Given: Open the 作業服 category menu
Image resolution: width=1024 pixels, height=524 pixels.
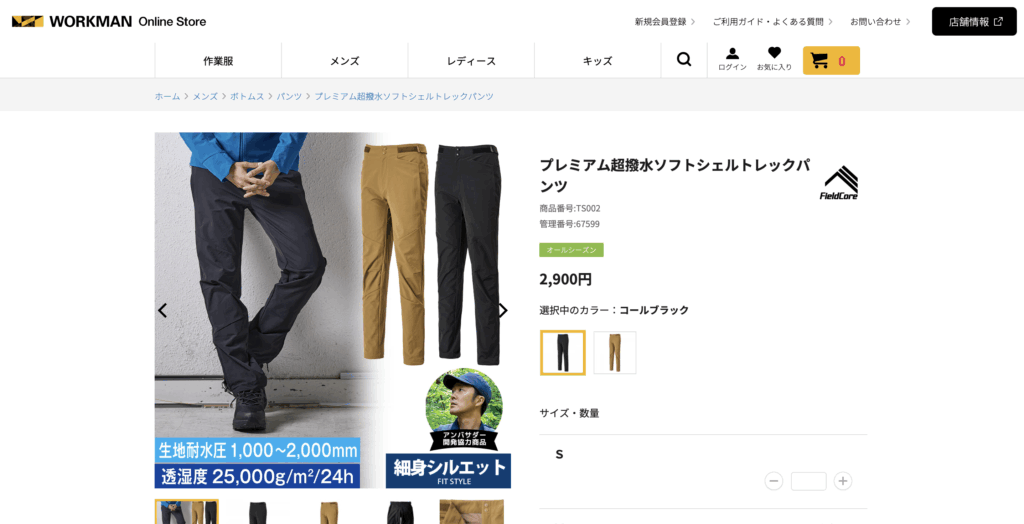Looking at the screenshot, I should tap(218, 61).
